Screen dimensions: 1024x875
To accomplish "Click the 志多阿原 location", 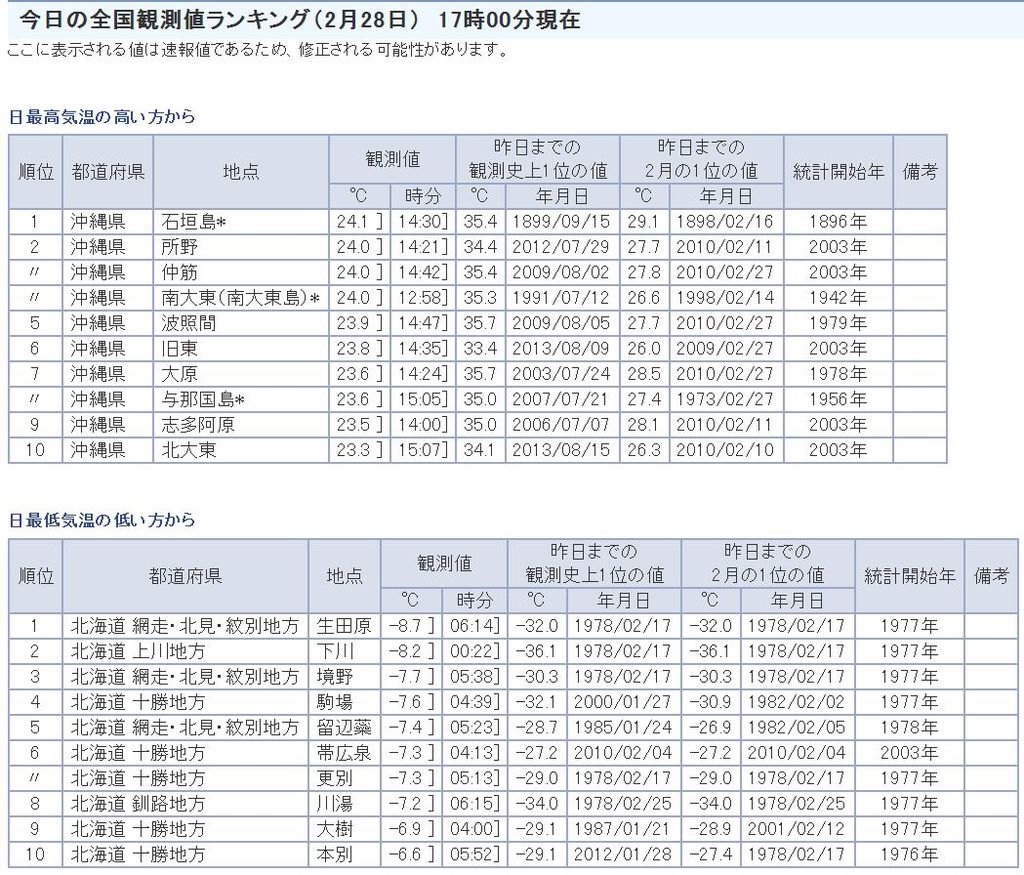I will [x=197, y=424].
